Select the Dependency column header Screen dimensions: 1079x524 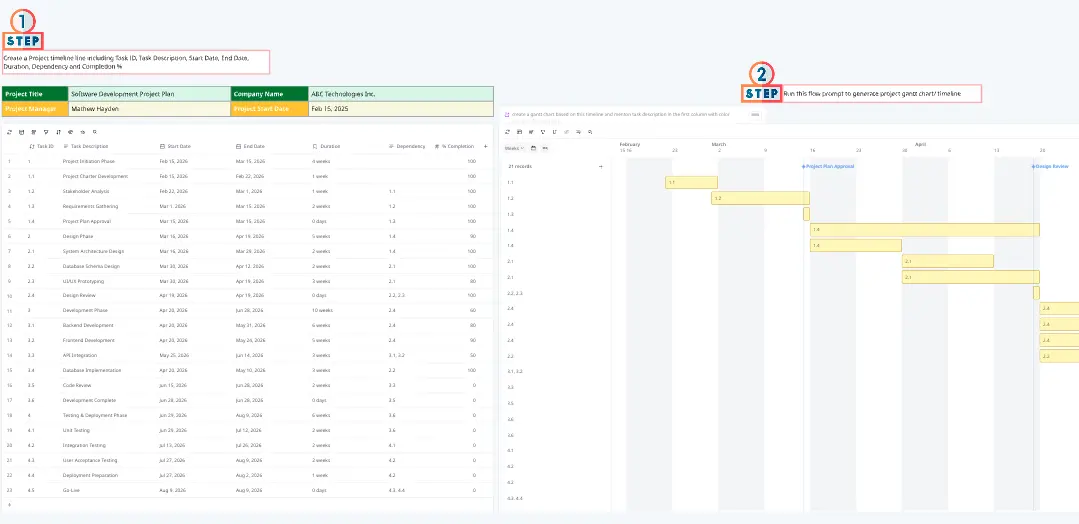pyautogui.click(x=410, y=146)
